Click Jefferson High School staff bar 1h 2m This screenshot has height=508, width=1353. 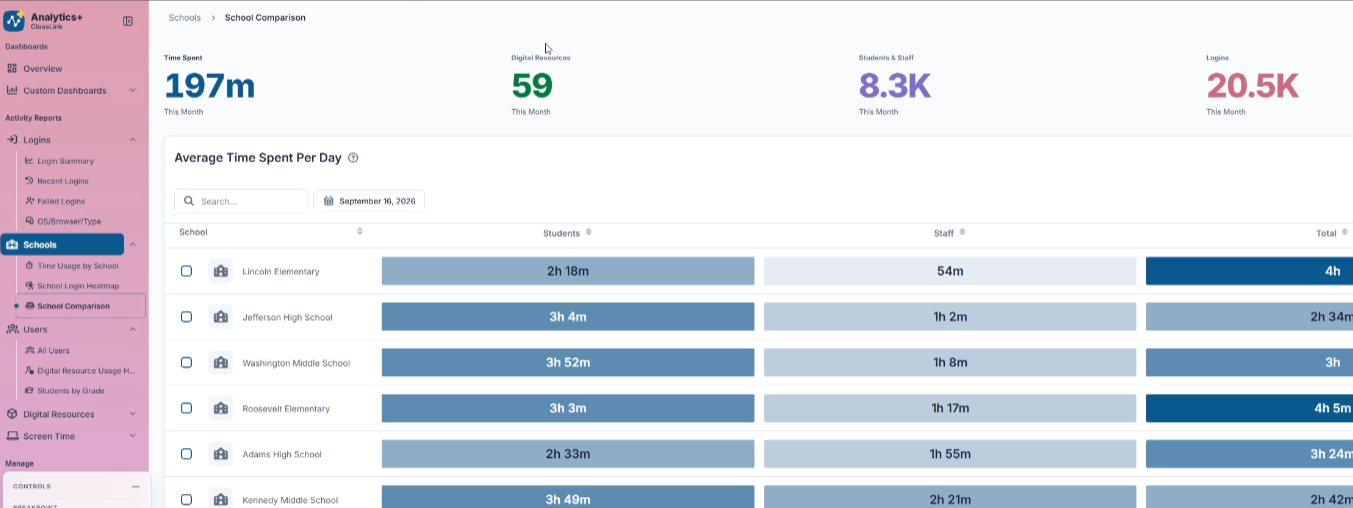coord(950,317)
